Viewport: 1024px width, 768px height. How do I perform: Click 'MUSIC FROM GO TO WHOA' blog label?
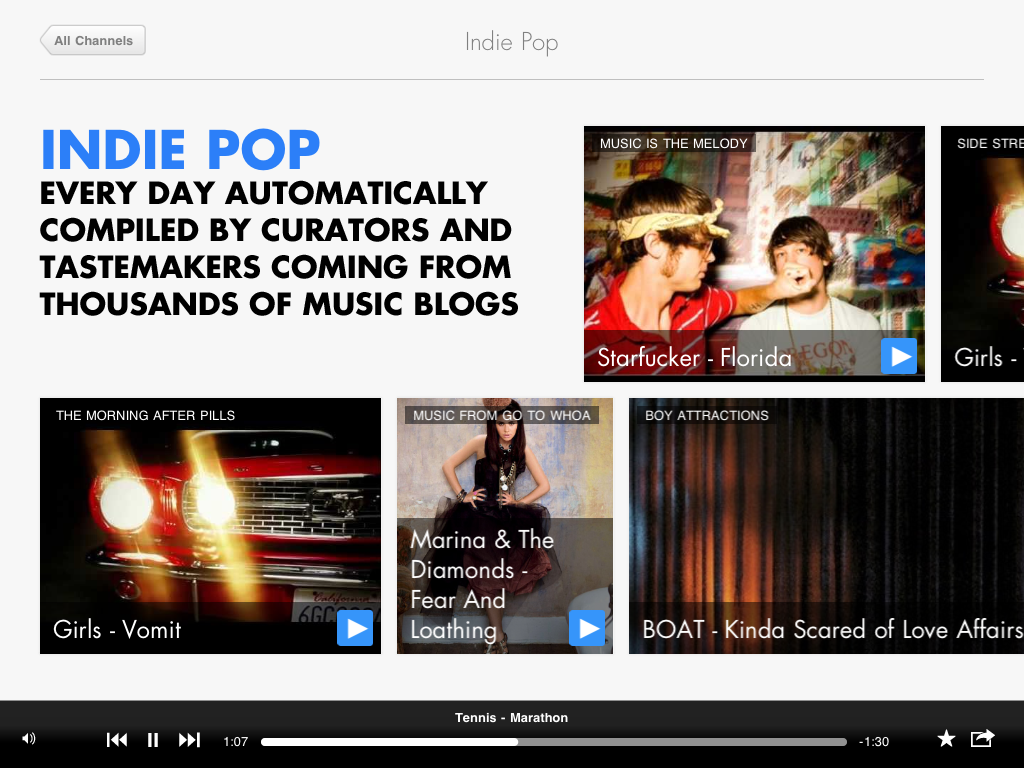[x=502, y=415]
